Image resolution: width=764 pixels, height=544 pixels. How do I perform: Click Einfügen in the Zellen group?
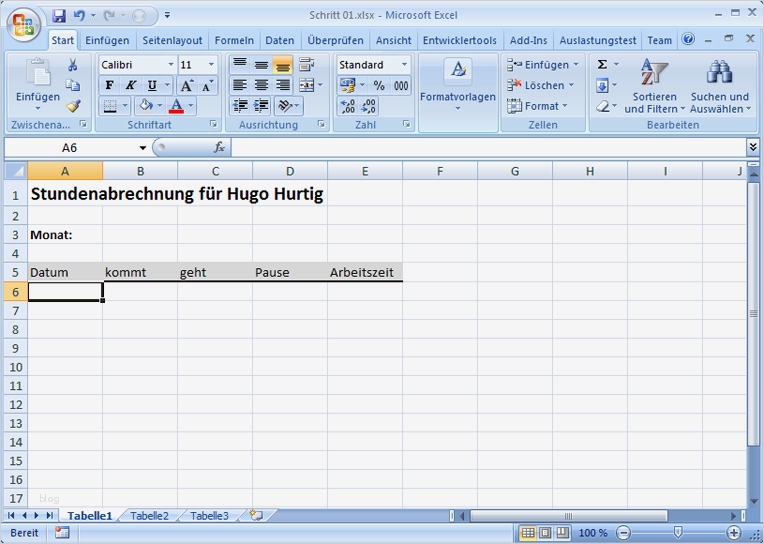(543, 64)
